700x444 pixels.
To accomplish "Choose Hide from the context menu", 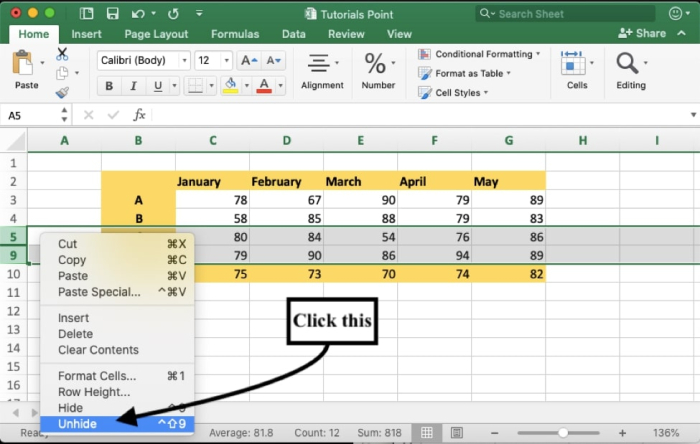I will tap(117, 408).
